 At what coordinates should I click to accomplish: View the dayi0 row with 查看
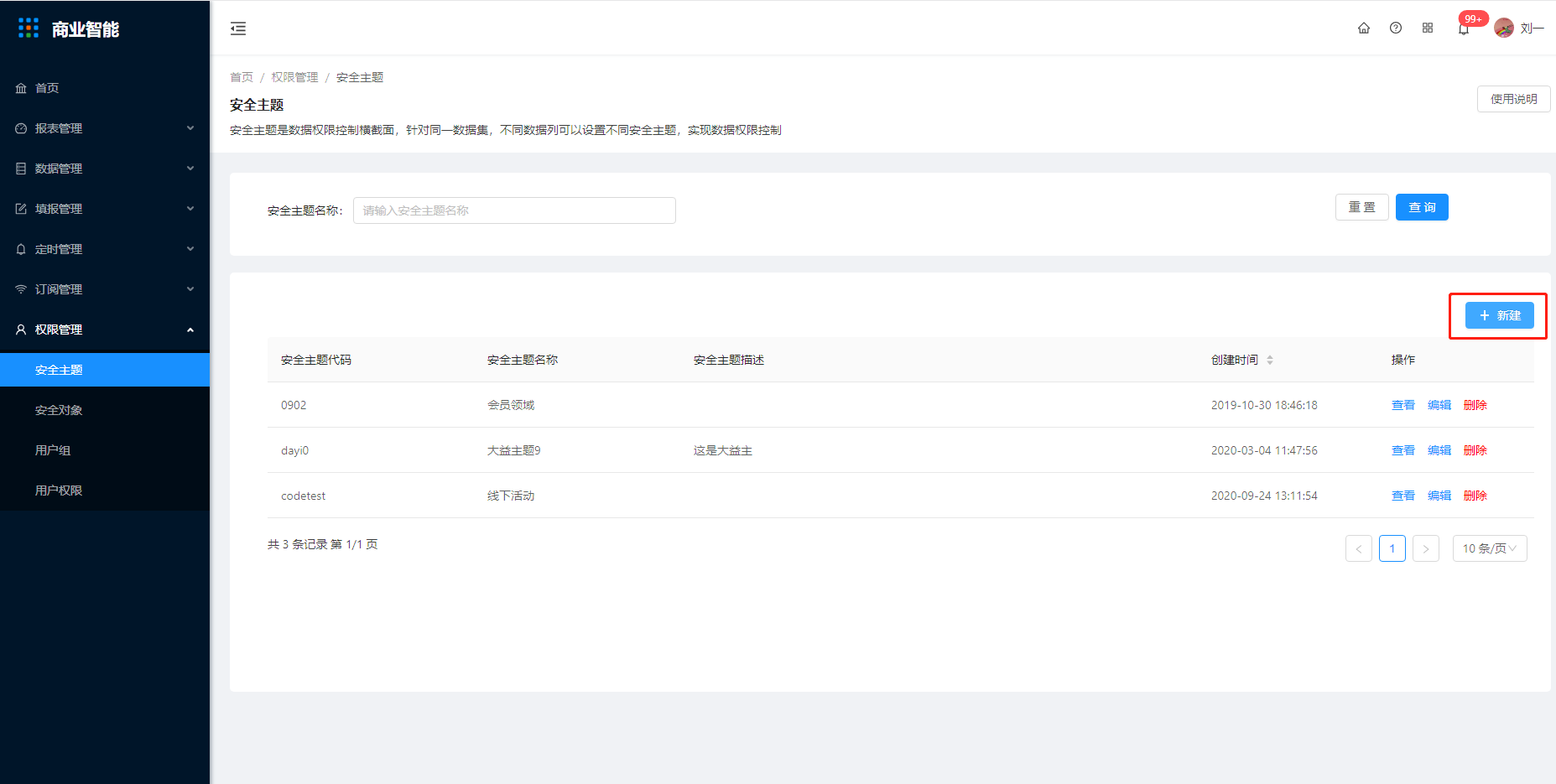point(1402,450)
